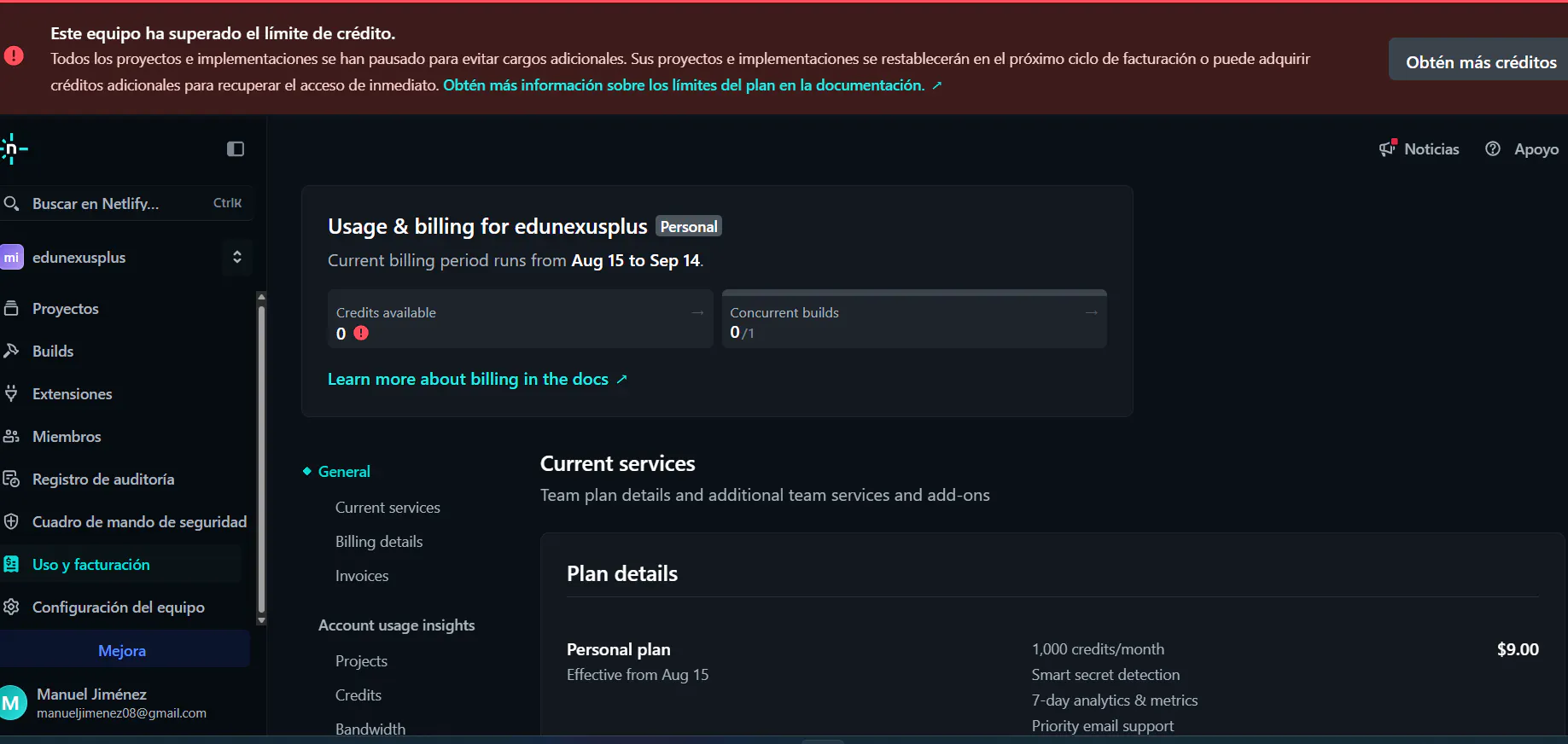Focus the Buscar en Netlify search field
The image size is (1568, 744).
point(126,203)
